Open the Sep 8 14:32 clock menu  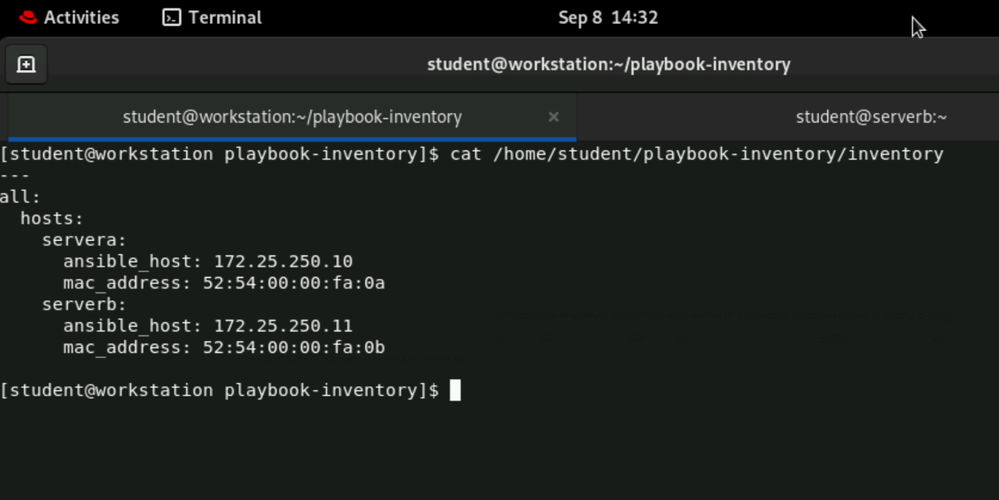pyautogui.click(x=607, y=17)
